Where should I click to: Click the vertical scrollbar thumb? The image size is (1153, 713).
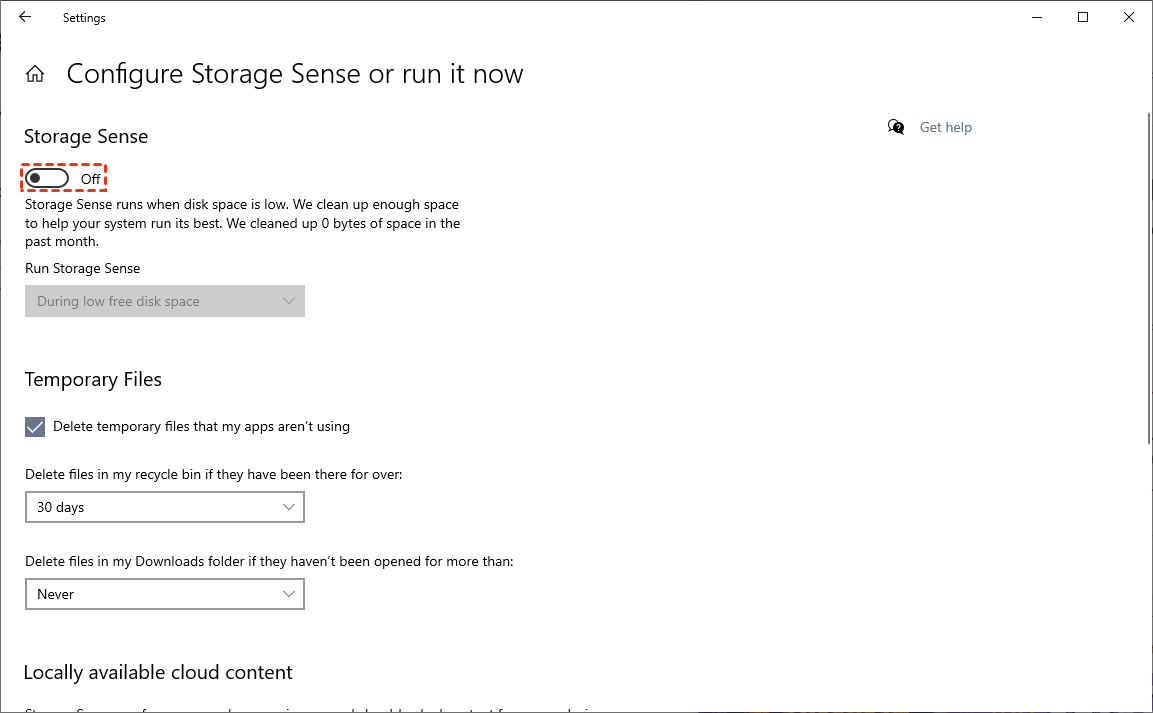(1147, 280)
